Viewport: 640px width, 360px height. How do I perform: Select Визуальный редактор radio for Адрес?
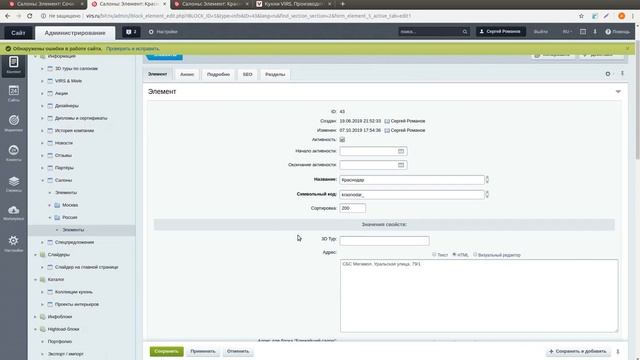click(x=475, y=254)
